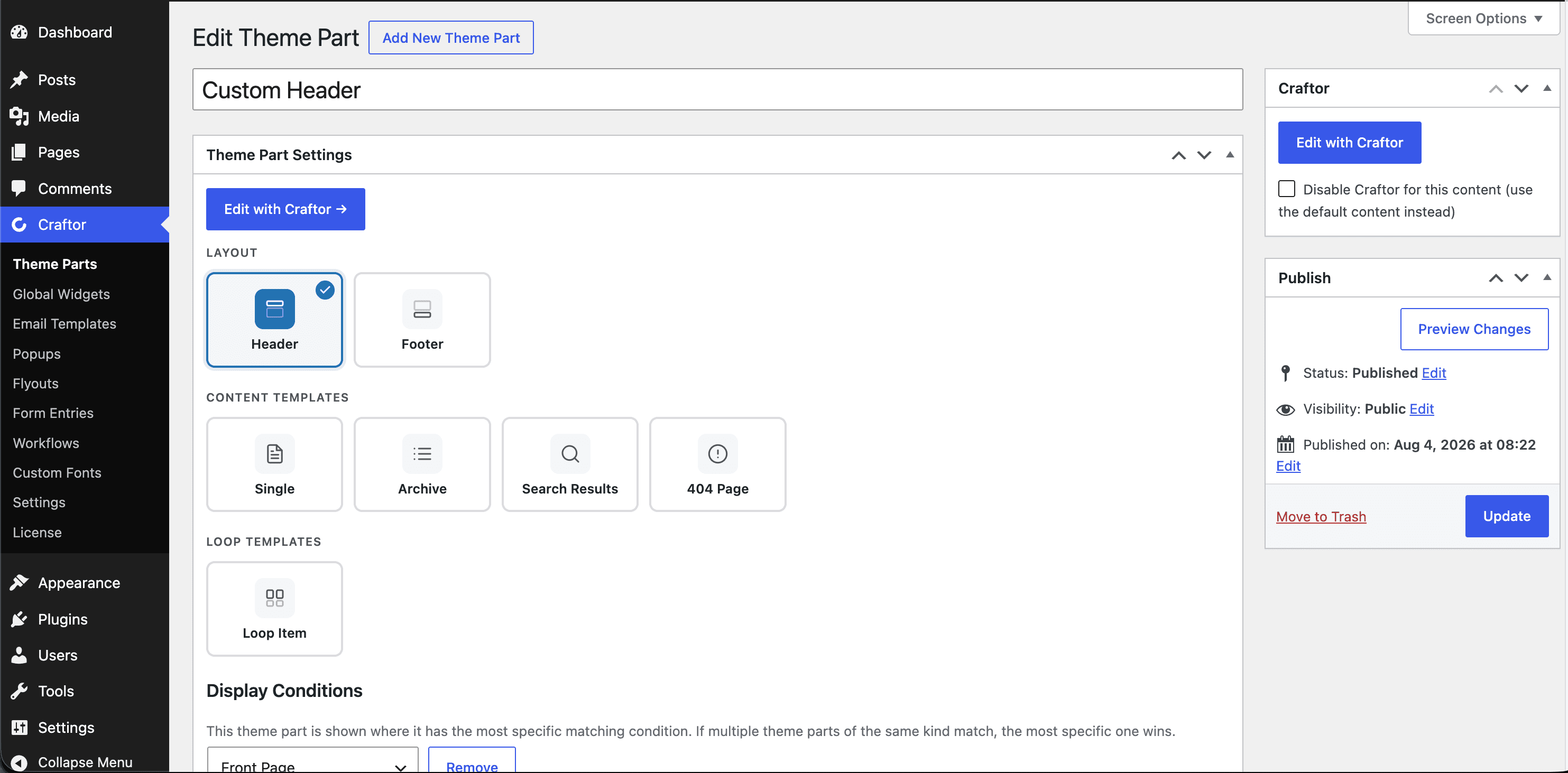1568x773 pixels.
Task: Click the Users person icon
Action: [x=20, y=655]
